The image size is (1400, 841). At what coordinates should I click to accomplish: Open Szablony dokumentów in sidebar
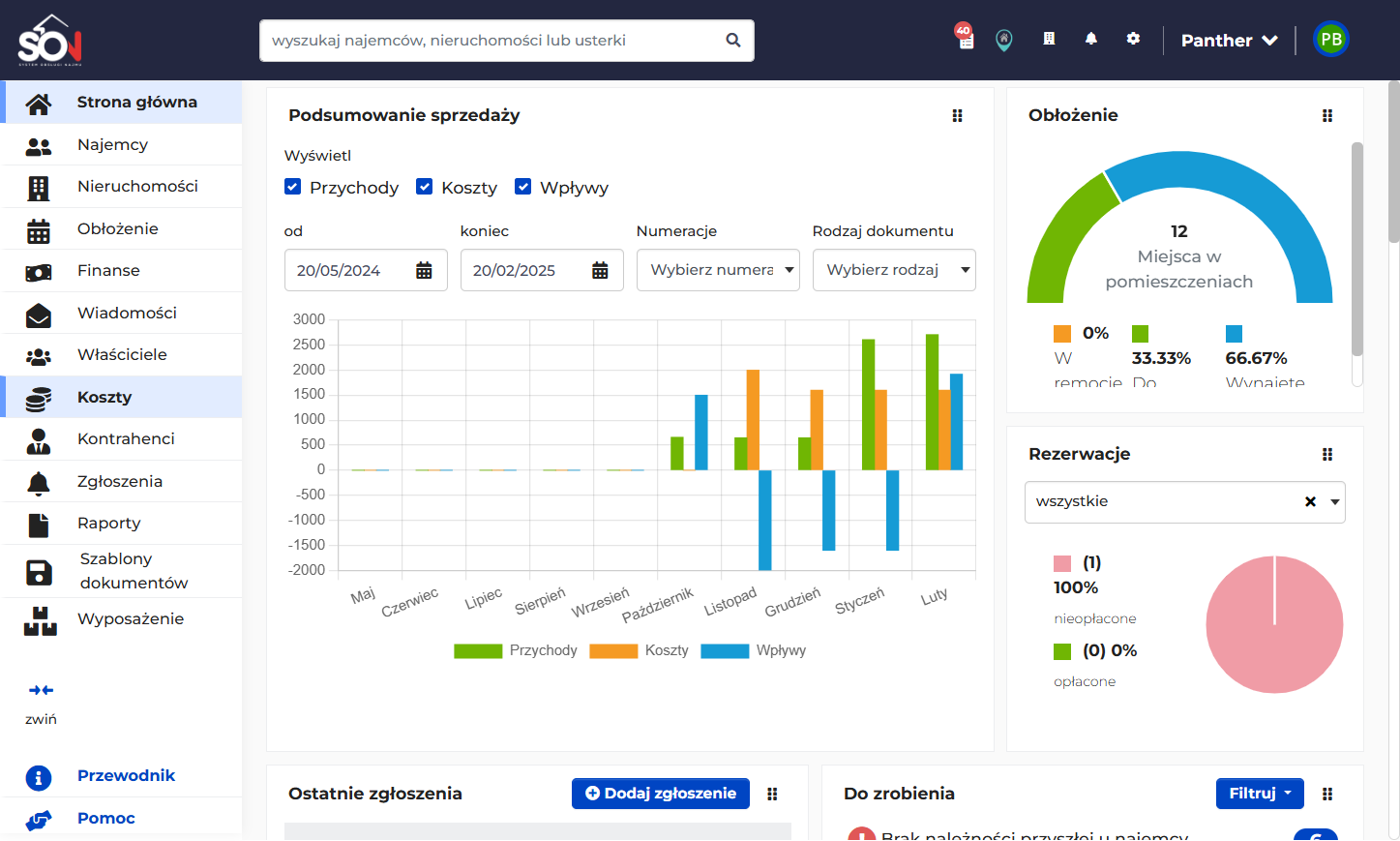click(122, 571)
